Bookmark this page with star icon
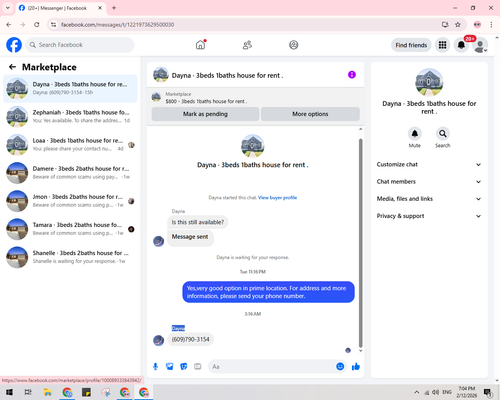The height and width of the screenshot is (400, 500). coord(458,25)
